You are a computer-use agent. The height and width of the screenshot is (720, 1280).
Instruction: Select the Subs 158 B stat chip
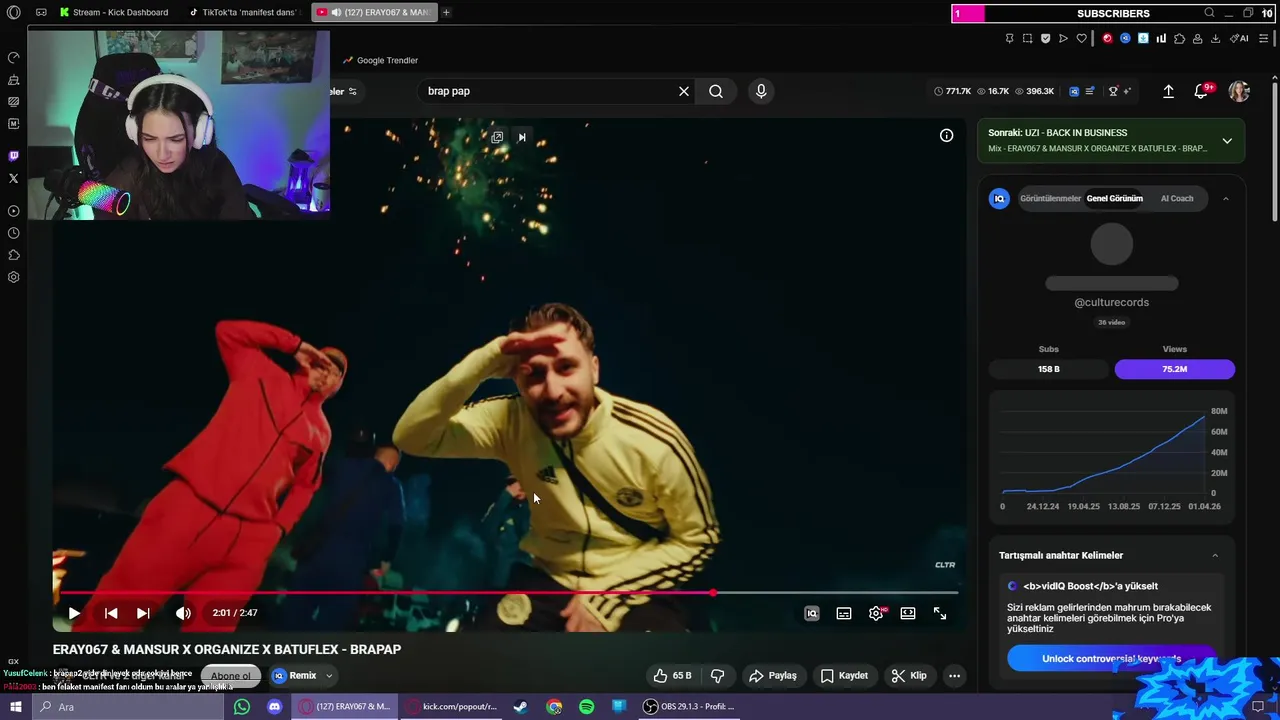(1049, 369)
